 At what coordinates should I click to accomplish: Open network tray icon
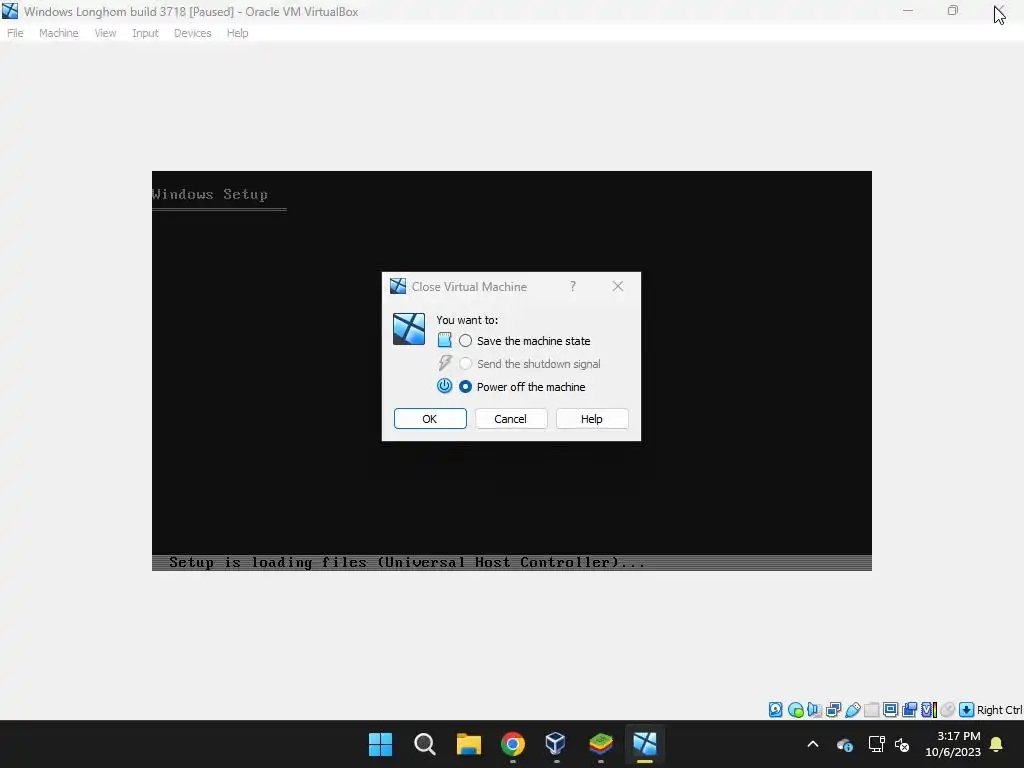point(876,744)
